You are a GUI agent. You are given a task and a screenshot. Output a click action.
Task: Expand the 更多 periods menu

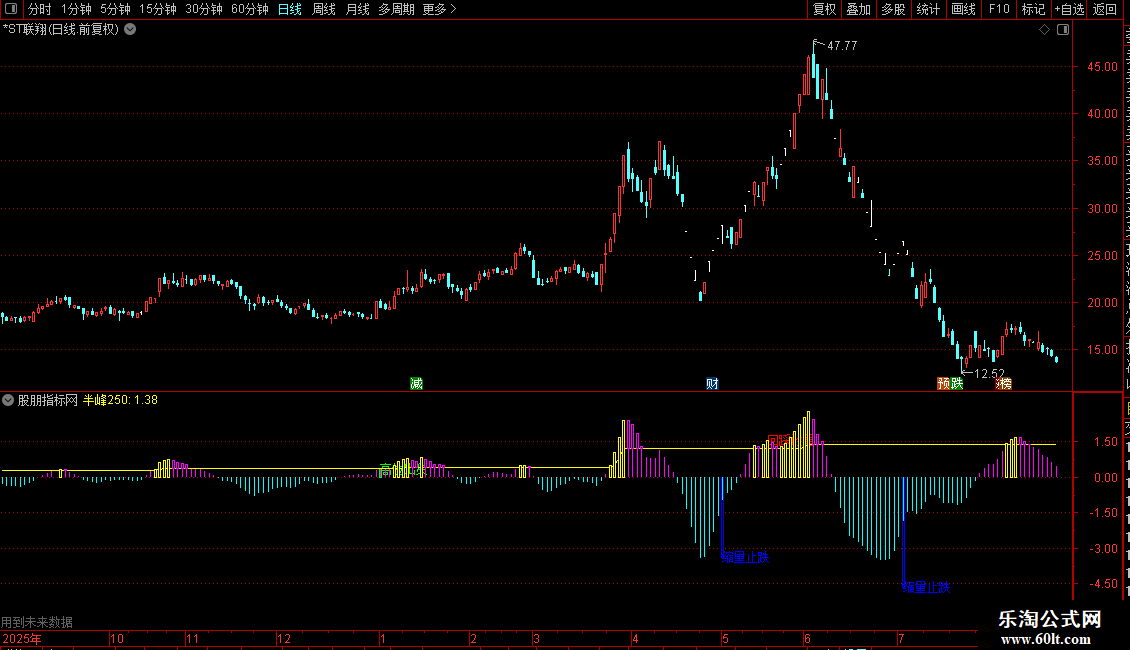coord(440,9)
